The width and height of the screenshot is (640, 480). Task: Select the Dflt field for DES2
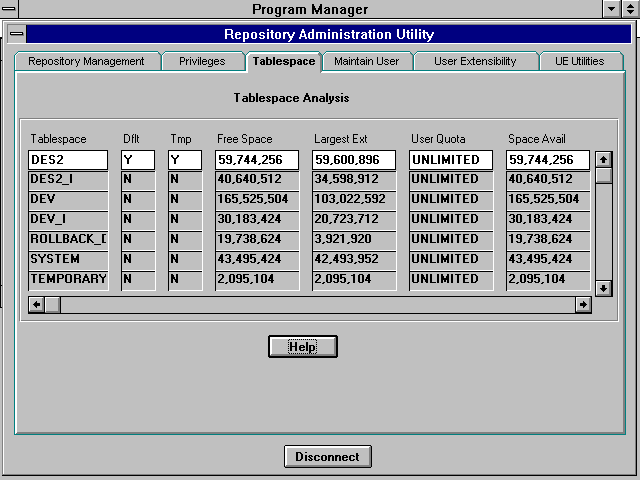point(138,160)
